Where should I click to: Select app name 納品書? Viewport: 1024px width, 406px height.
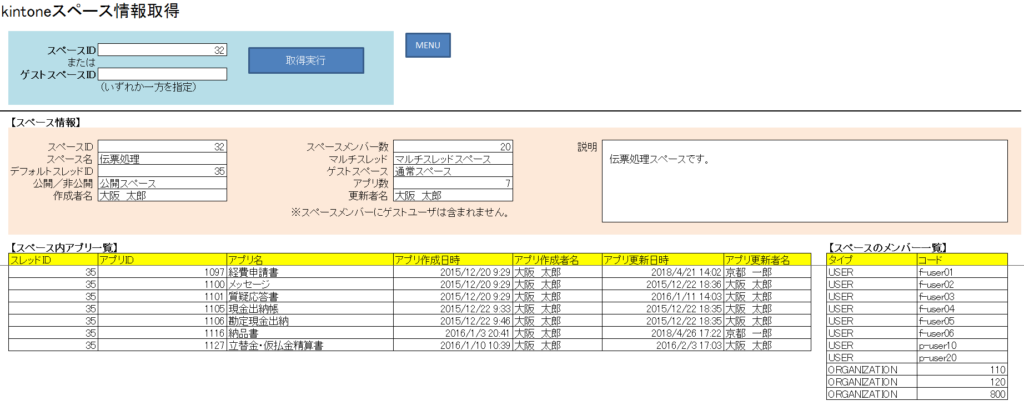tap(310, 333)
